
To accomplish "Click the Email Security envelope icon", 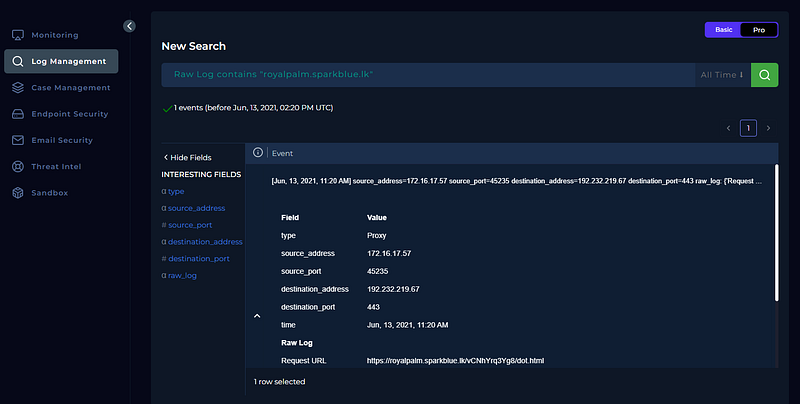I will (18, 140).
